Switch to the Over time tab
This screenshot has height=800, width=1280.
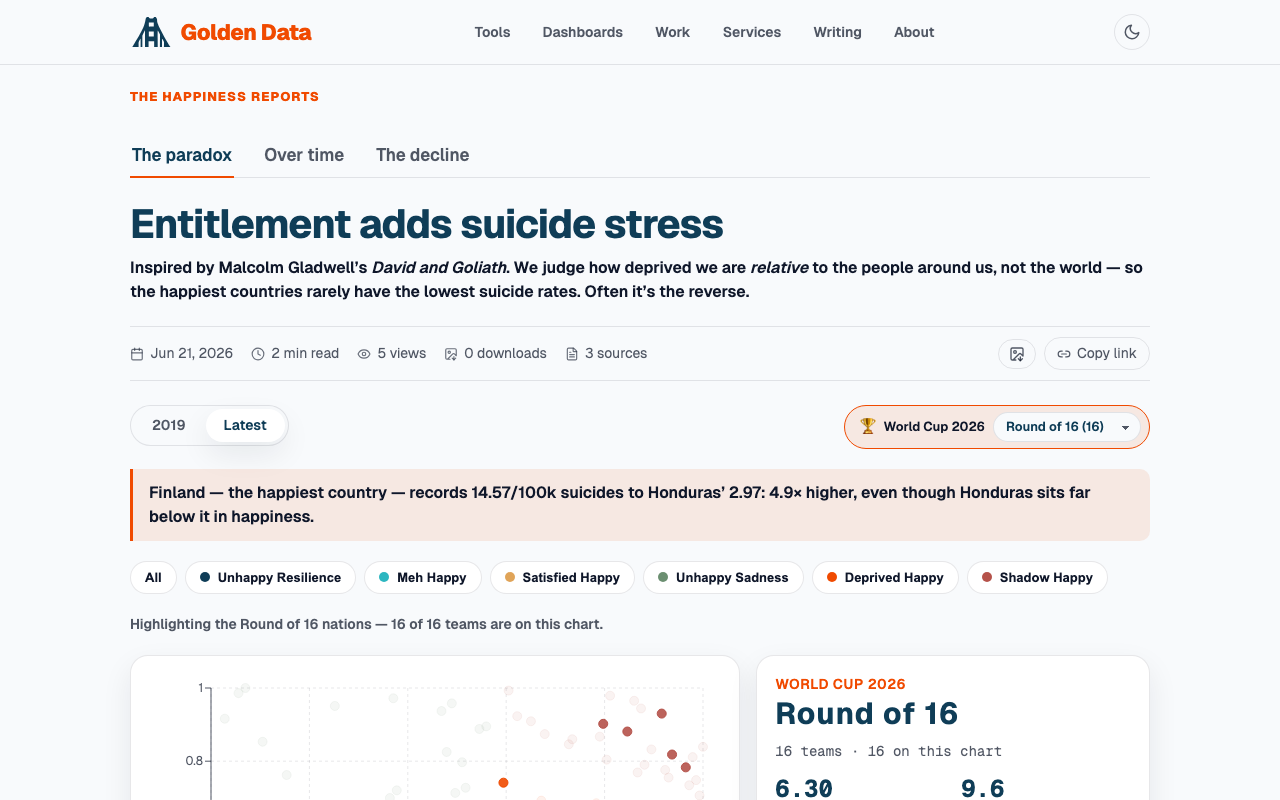[304, 155]
